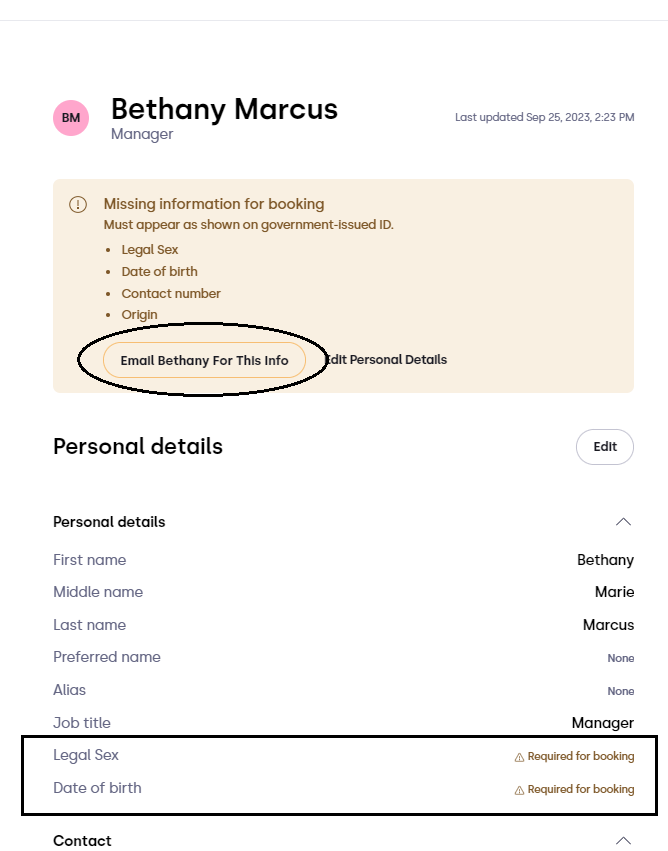Click Email Bethany For This Info button
This screenshot has height=851, width=668.
tap(205, 360)
